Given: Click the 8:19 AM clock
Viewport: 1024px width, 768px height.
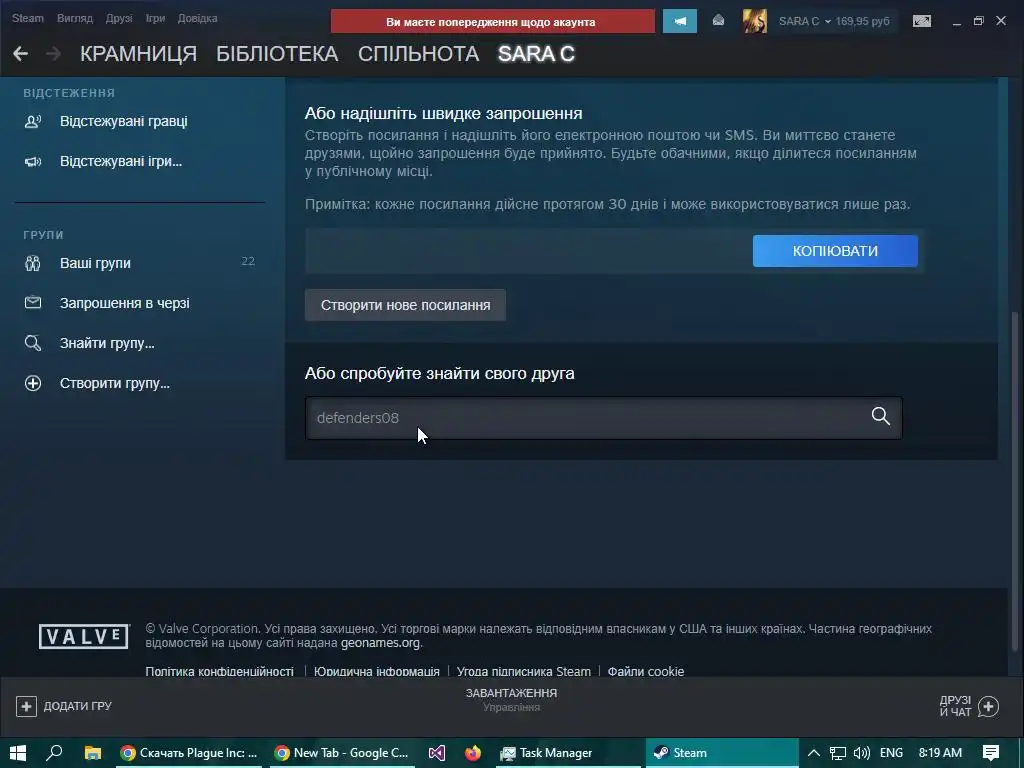Looking at the screenshot, I should point(940,753).
